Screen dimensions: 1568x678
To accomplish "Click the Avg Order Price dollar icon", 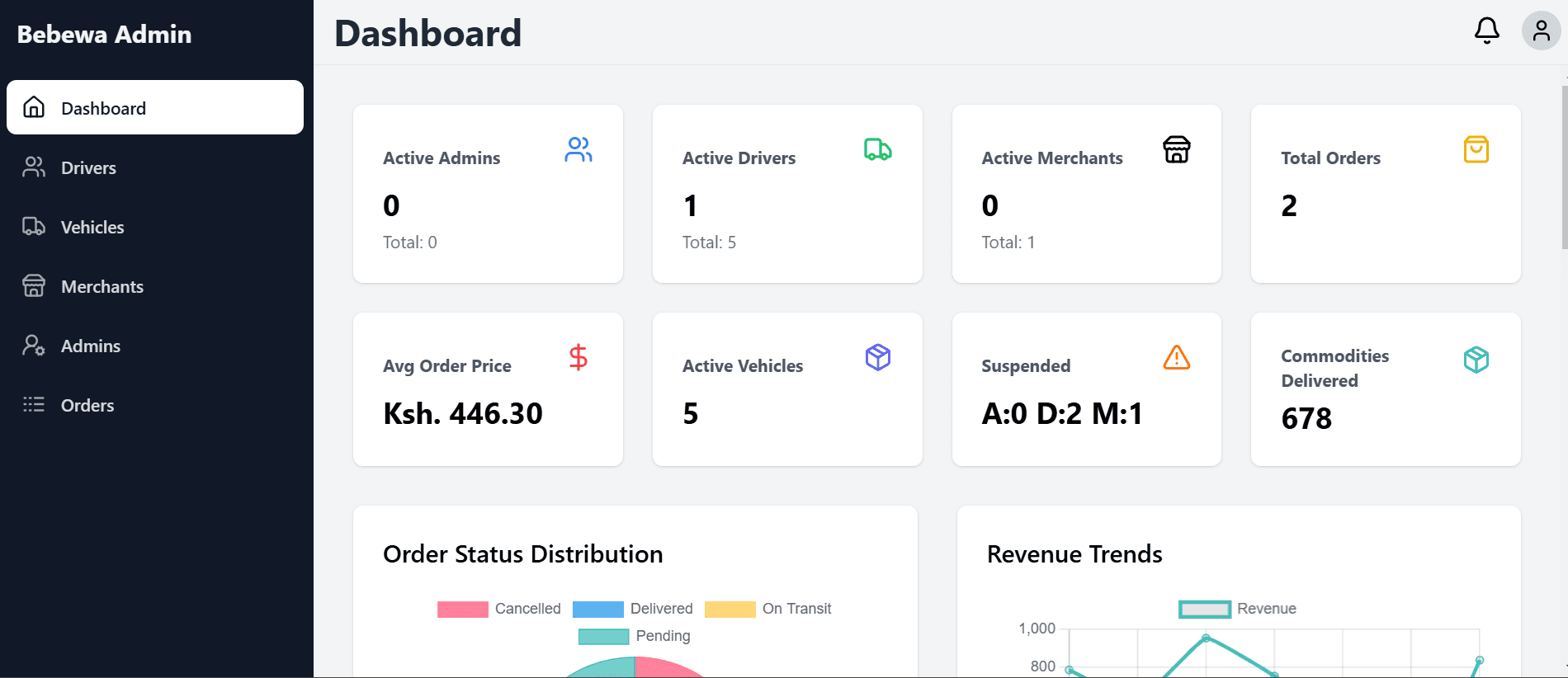I will pos(579,357).
